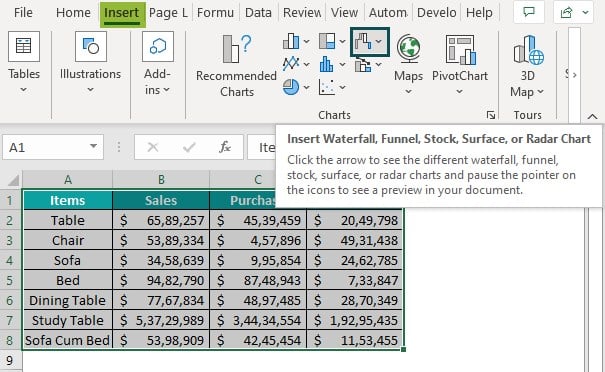Insert a statistic histogram chart
Image resolution: width=605 pixels, height=372 pixels.
coord(326,64)
